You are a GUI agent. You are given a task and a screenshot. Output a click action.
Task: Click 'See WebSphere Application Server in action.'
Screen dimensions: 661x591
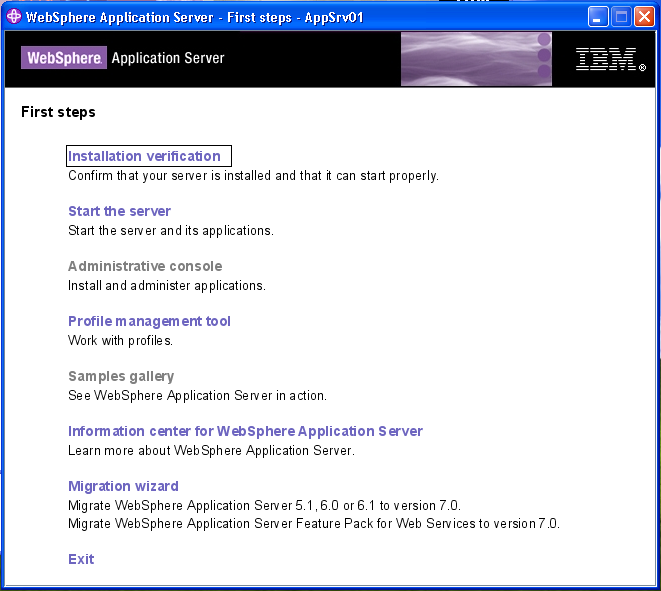(x=197, y=396)
